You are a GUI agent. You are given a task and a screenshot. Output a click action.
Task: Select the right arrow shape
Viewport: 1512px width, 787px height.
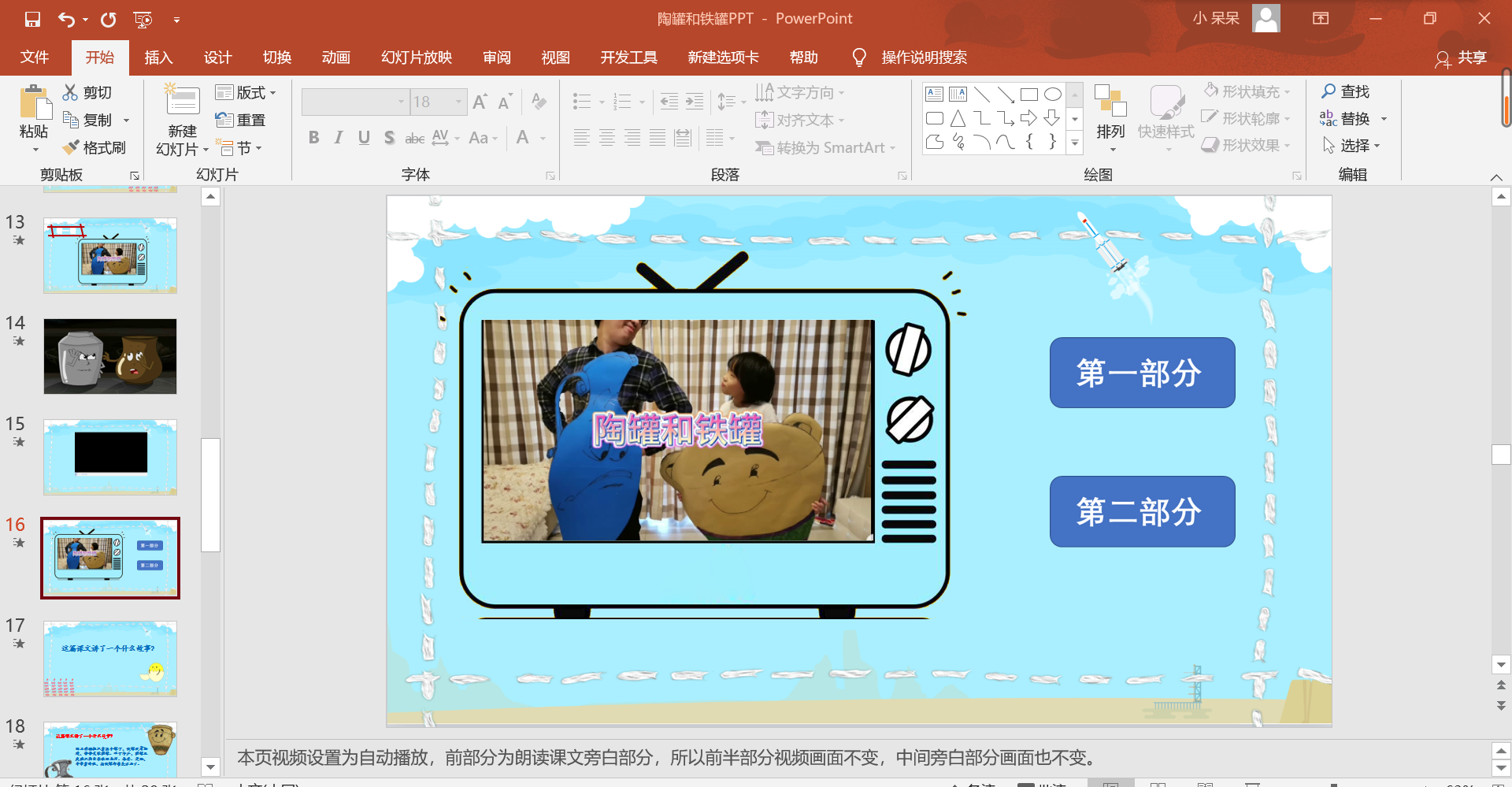[x=1029, y=118]
